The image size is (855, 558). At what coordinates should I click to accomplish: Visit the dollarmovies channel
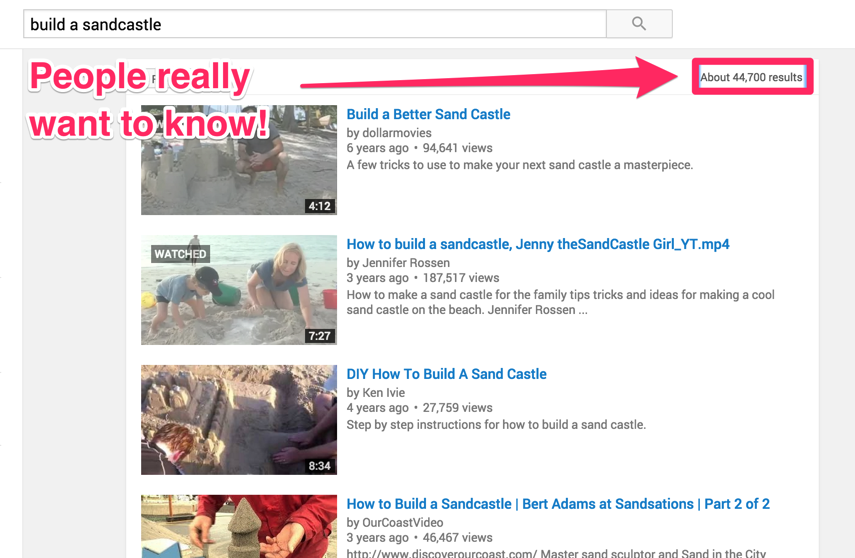[x=396, y=133]
